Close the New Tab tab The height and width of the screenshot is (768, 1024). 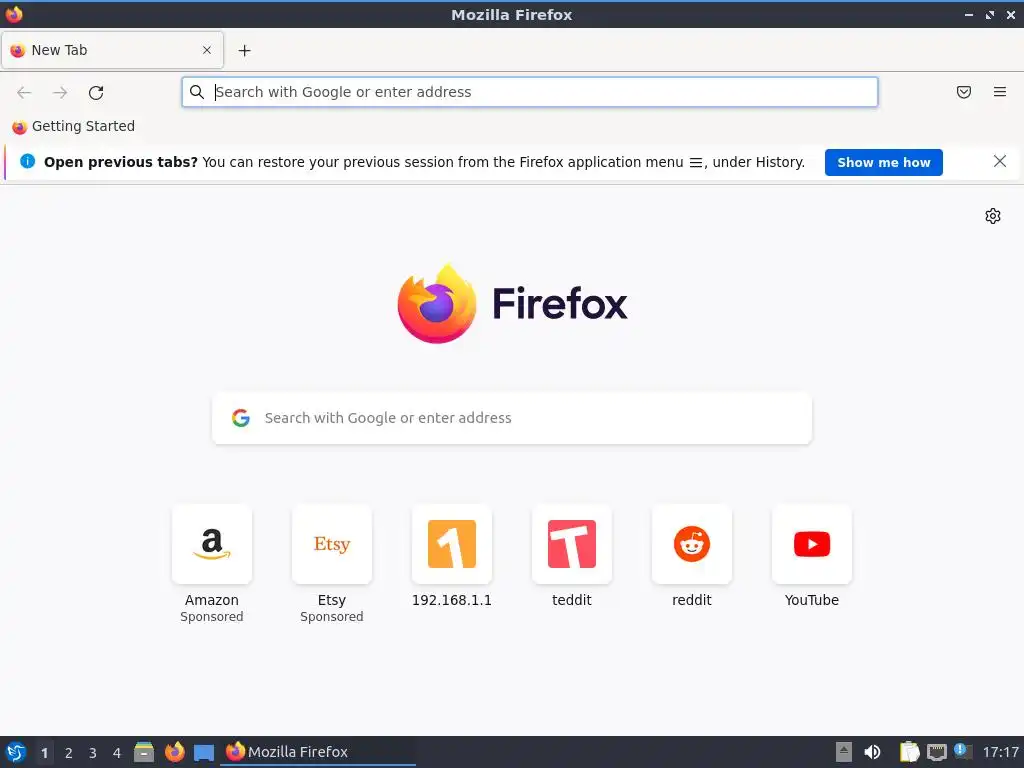tap(207, 50)
